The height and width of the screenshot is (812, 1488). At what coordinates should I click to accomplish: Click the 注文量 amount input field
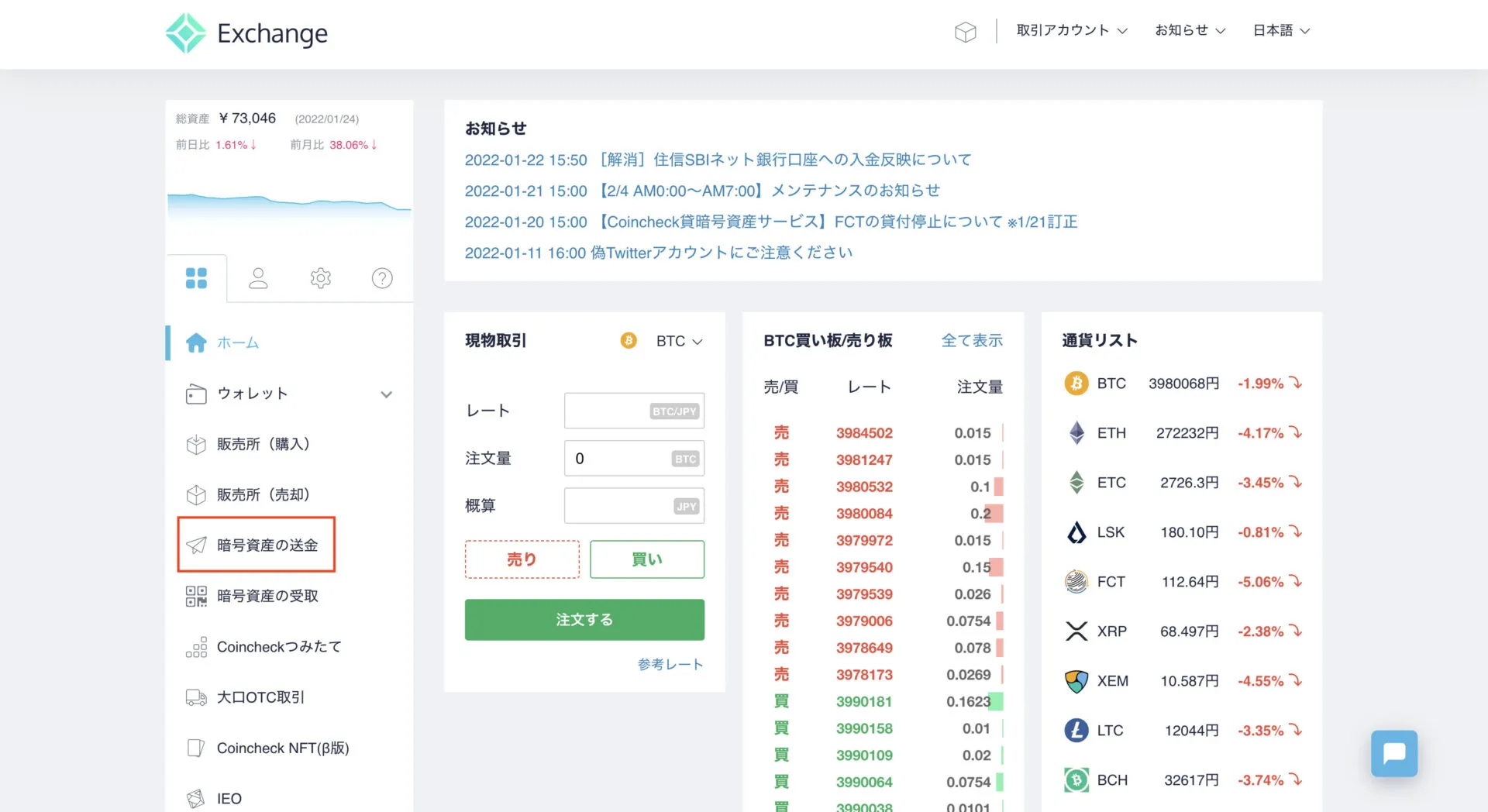634,458
